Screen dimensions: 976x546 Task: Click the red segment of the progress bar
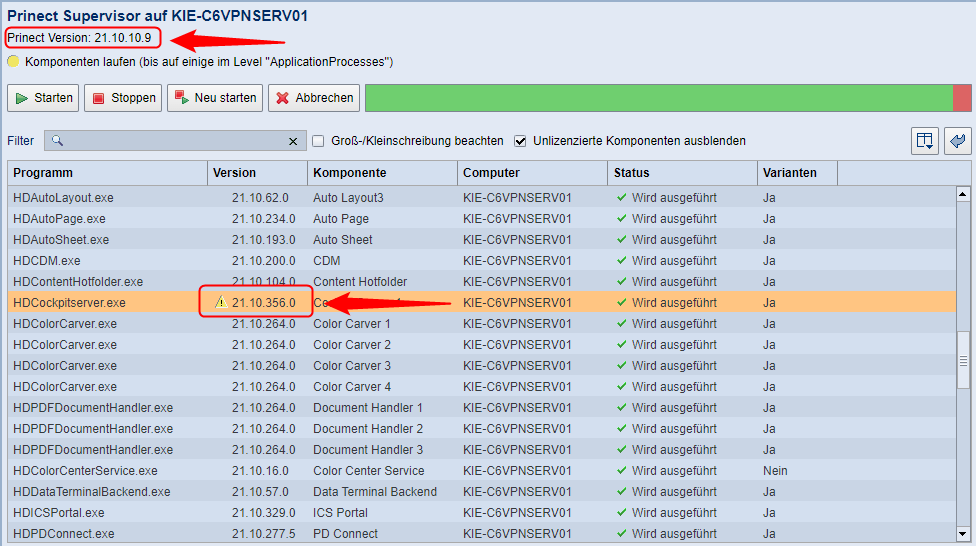pyautogui.click(x=962, y=98)
